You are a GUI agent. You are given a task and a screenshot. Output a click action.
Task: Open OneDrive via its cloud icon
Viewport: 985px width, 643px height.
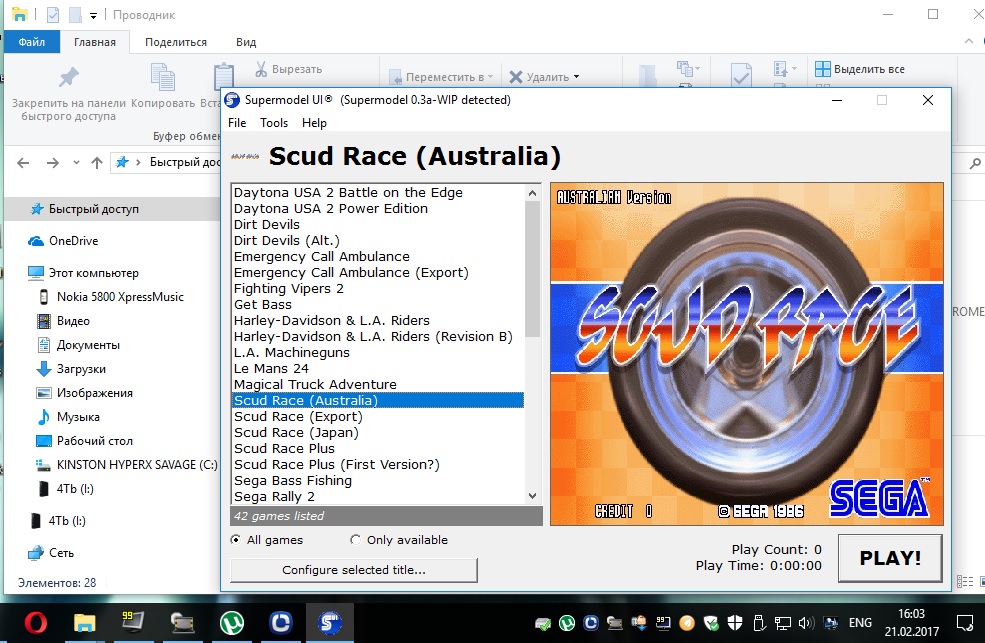click(35, 241)
